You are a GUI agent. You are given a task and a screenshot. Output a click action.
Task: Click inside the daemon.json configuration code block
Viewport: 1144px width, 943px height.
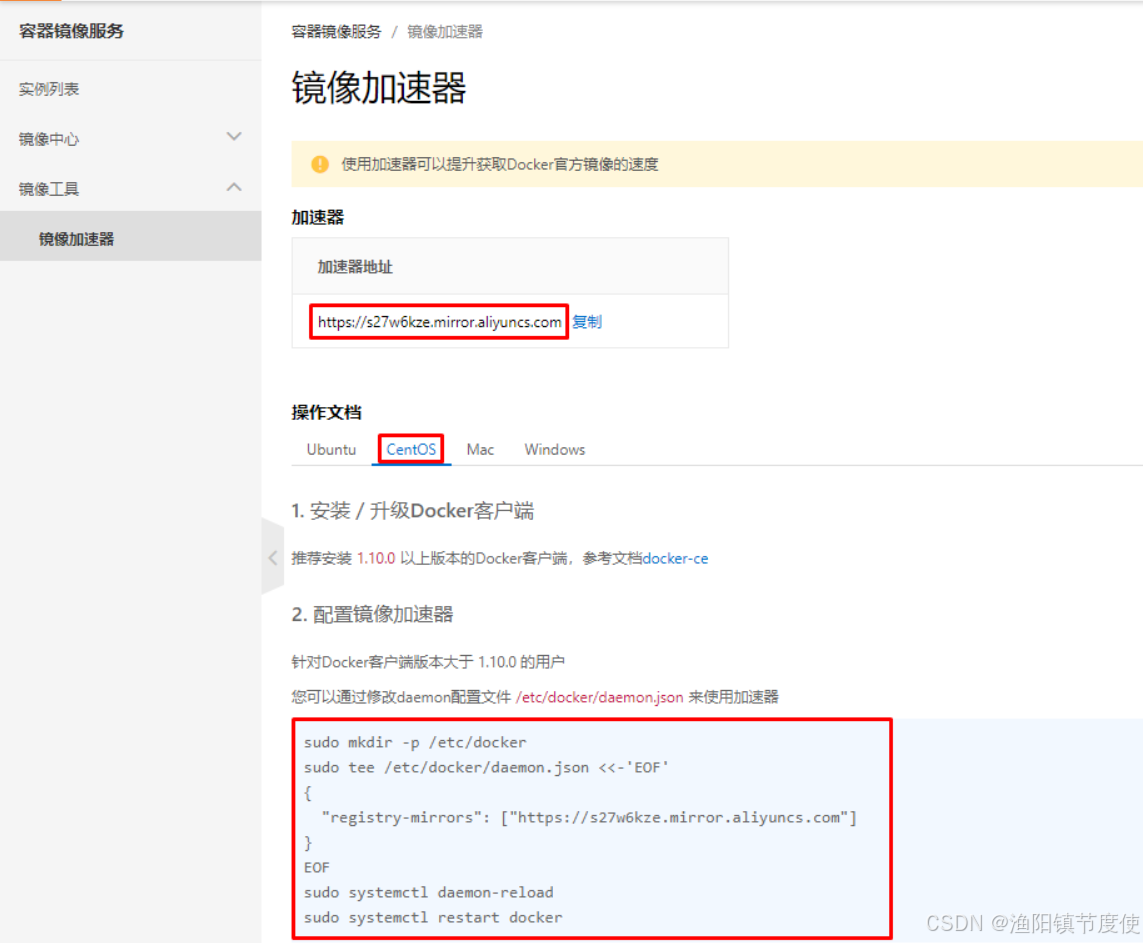coord(590,828)
